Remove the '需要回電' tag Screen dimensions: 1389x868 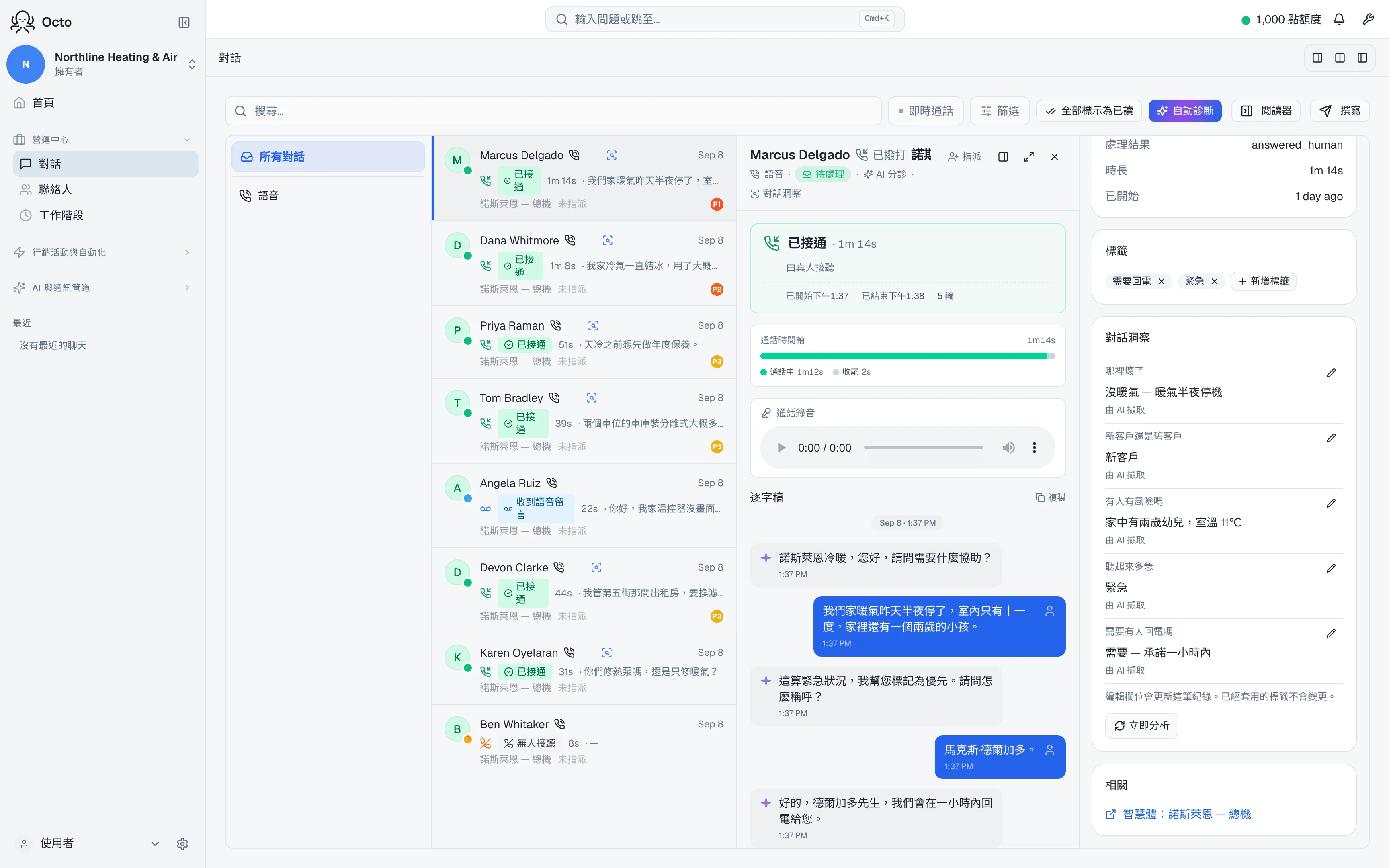click(x=1161, y=281)
